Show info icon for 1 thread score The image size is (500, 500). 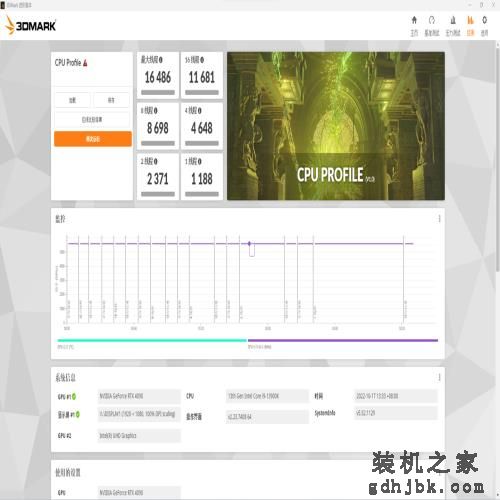(199, 162)
